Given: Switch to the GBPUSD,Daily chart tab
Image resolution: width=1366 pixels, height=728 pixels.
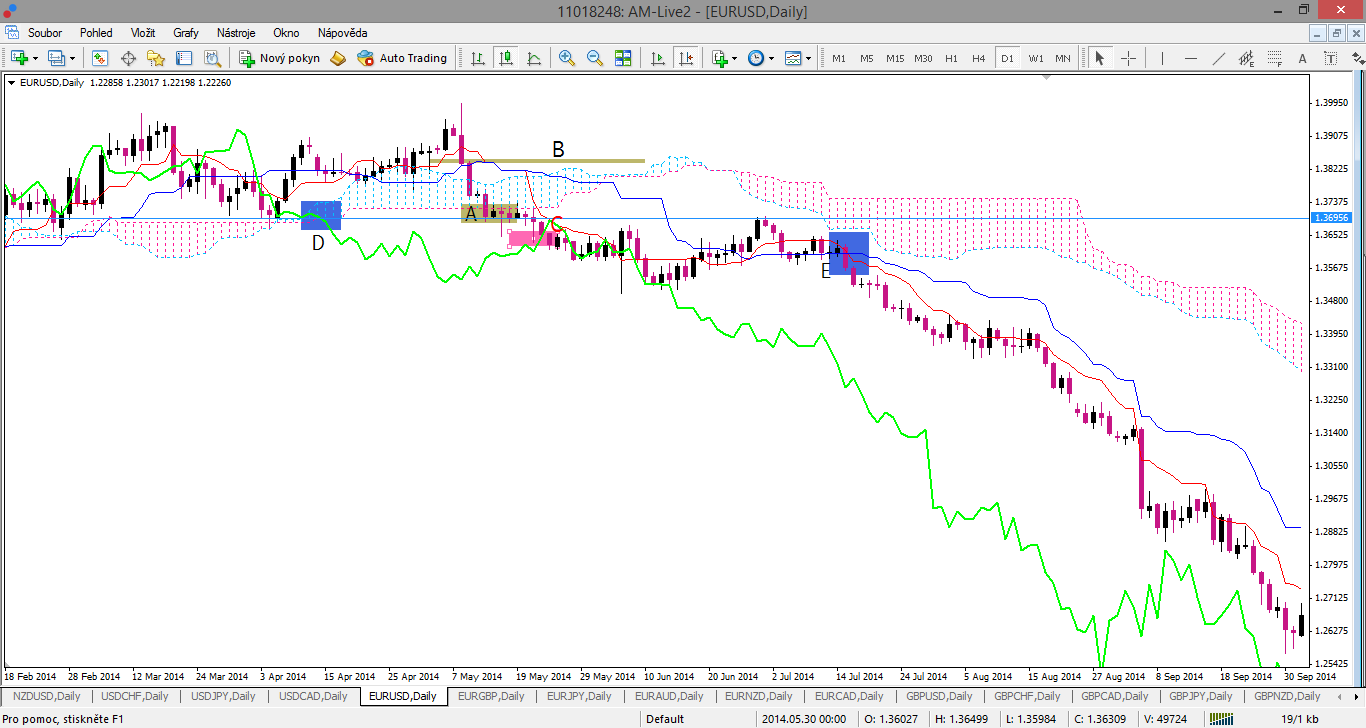Looking at the screenshot, I should (x=939, y=696).
